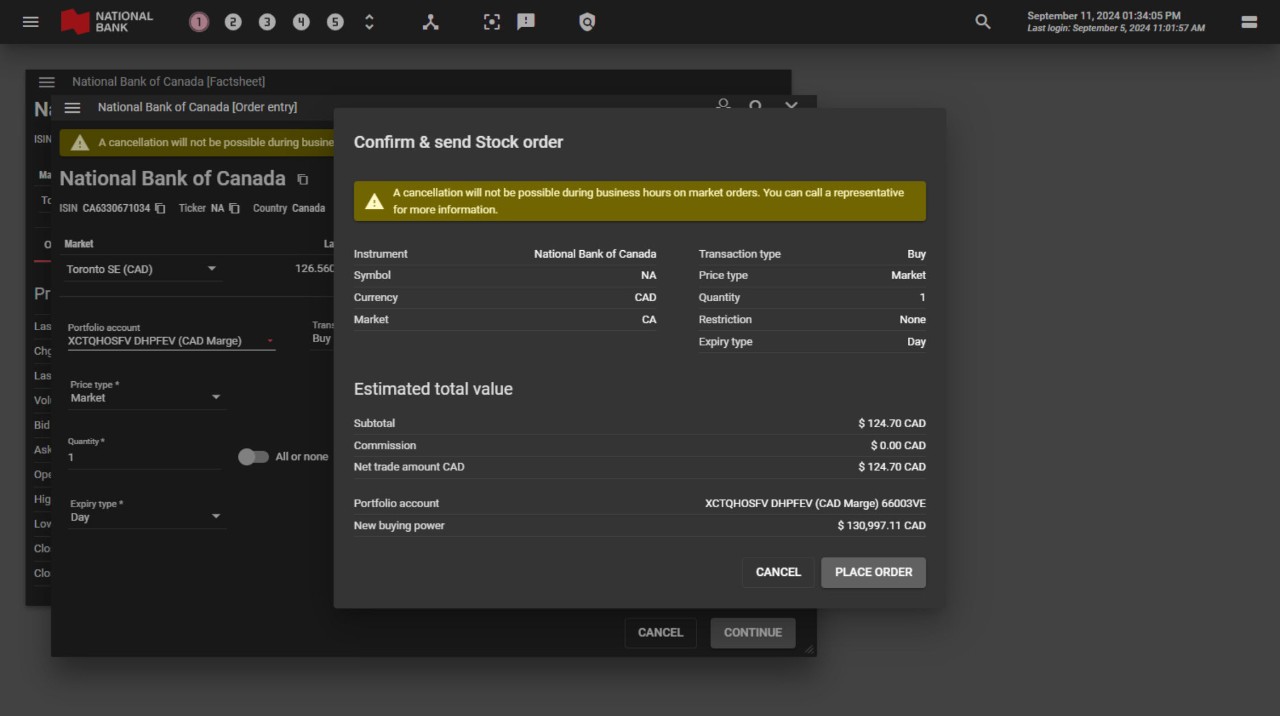This screenshot has width=1280, height=716.
Task: Expand the workspace selector arrows
Action: point(369,22)
